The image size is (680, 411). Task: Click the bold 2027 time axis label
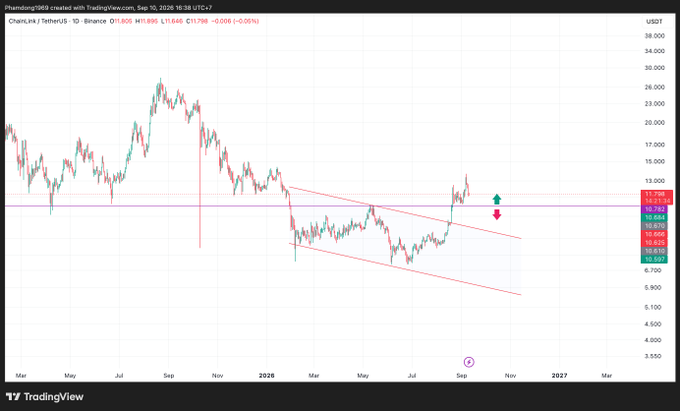(559, 375)
